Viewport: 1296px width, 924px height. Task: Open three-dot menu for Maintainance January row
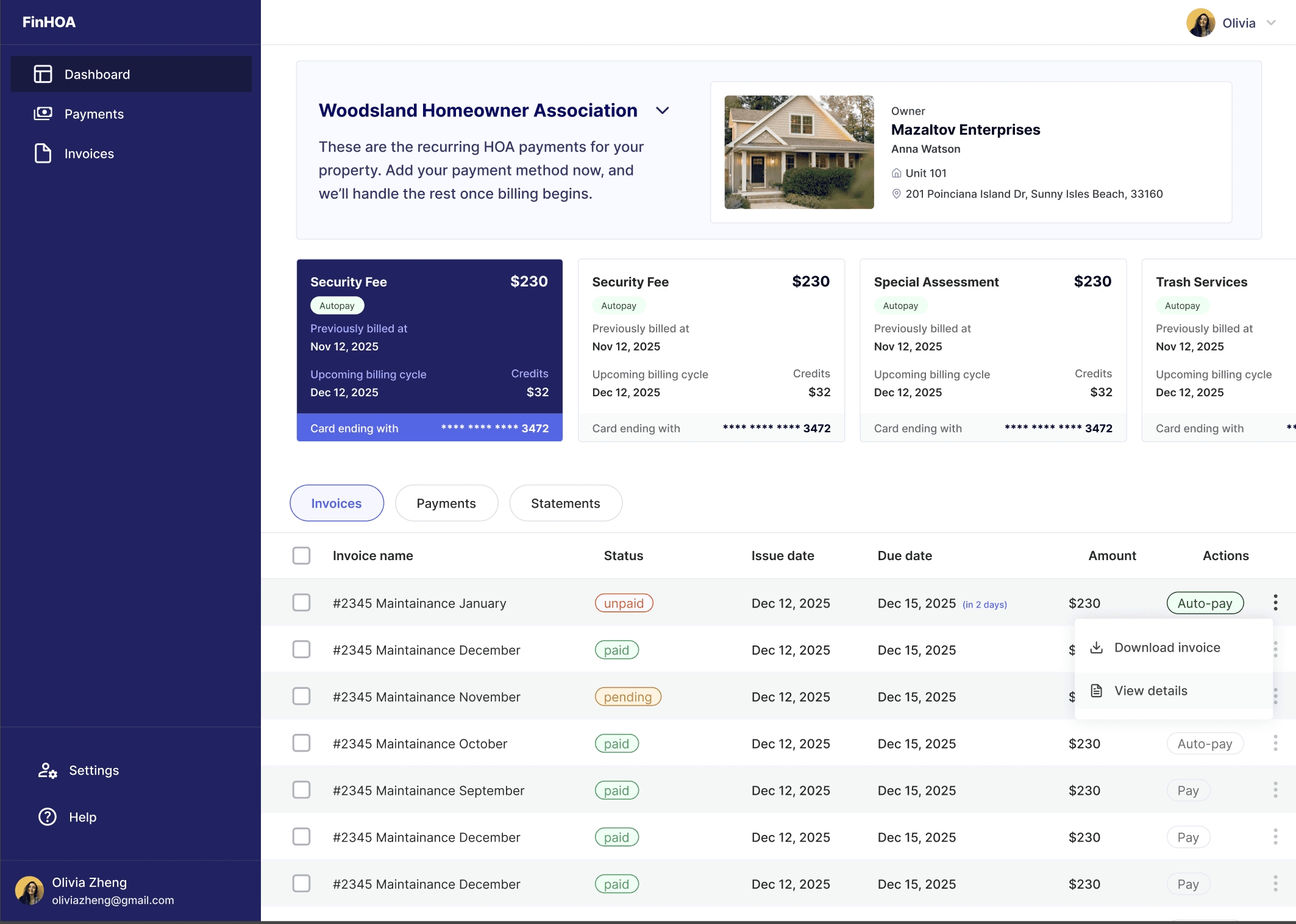(1275, 603)
